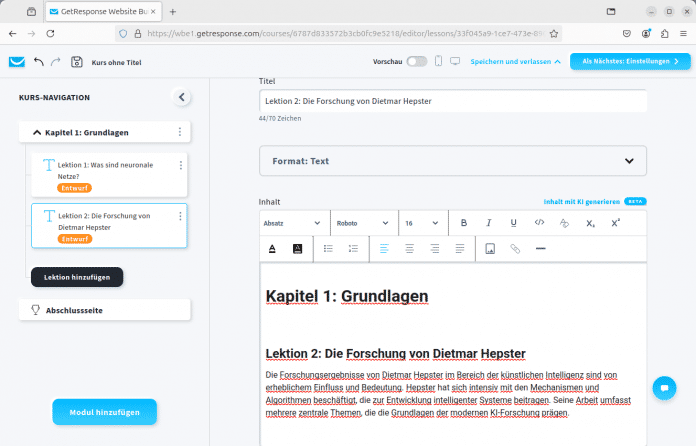Image resolution: width=696 pixels, height=446 pixels.
Task: Switch to desktop device preview
Action: coord(455,61)
